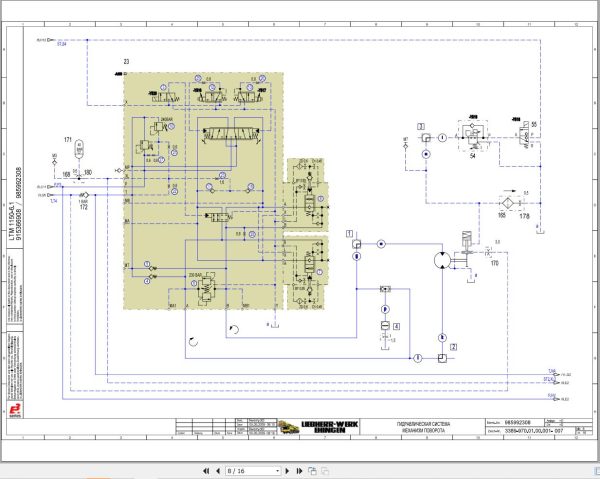Click boxed reference number 2

pos(453,347)
